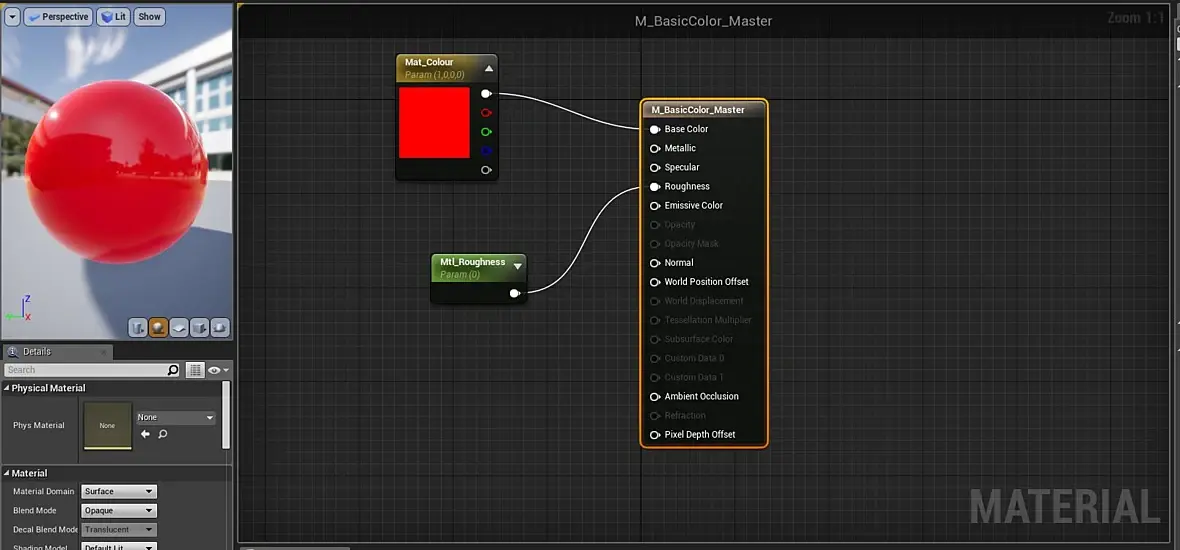Switch preview mesh to cube shape

pos(199,328)
